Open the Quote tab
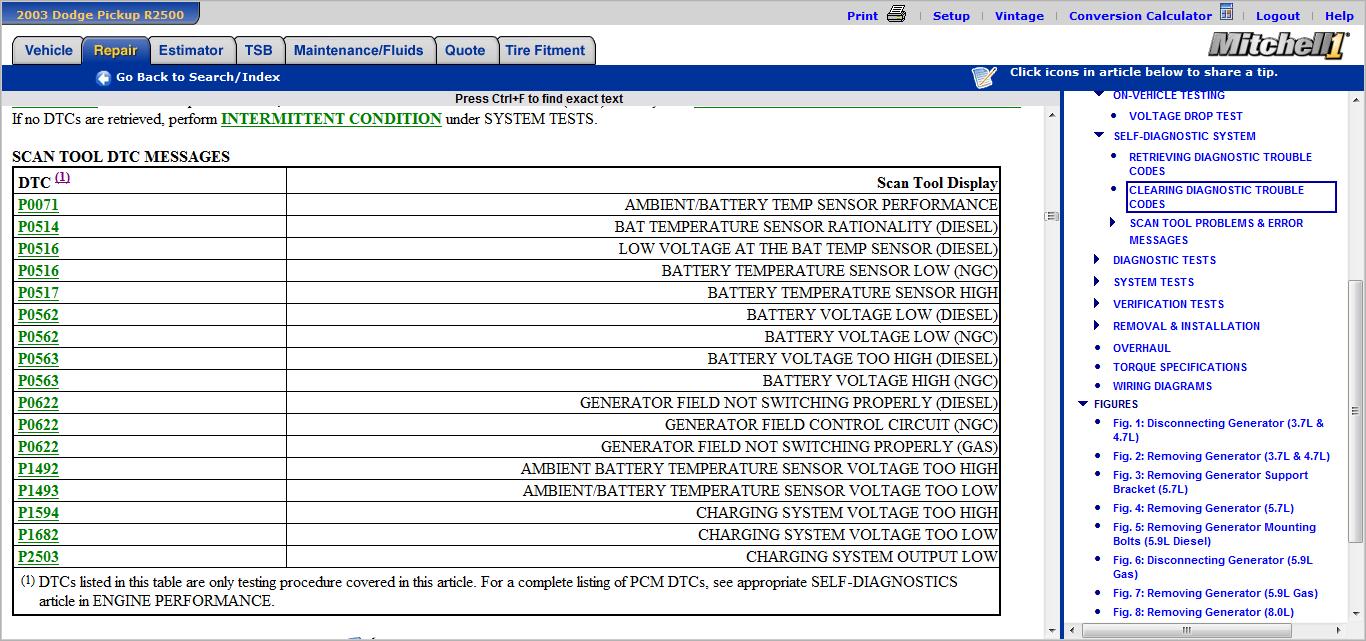The image size is (1366, 641). pyautogui.click(x=465, y=51)
